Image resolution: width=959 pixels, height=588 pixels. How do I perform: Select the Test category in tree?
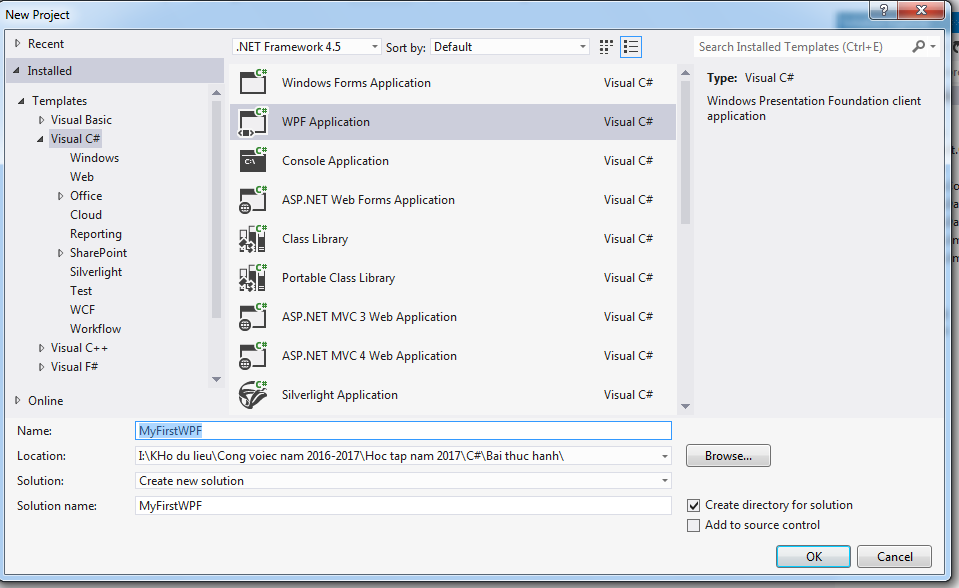tap(81, 291)
